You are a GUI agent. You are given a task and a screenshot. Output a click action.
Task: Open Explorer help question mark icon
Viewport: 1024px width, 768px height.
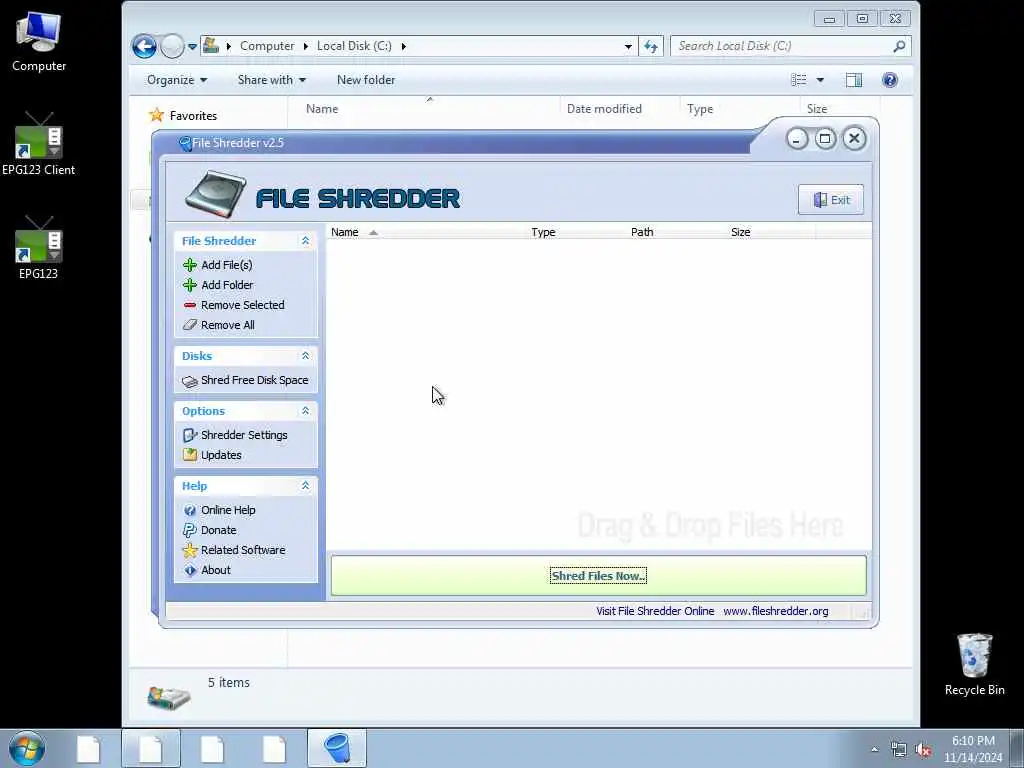(889, 80)
